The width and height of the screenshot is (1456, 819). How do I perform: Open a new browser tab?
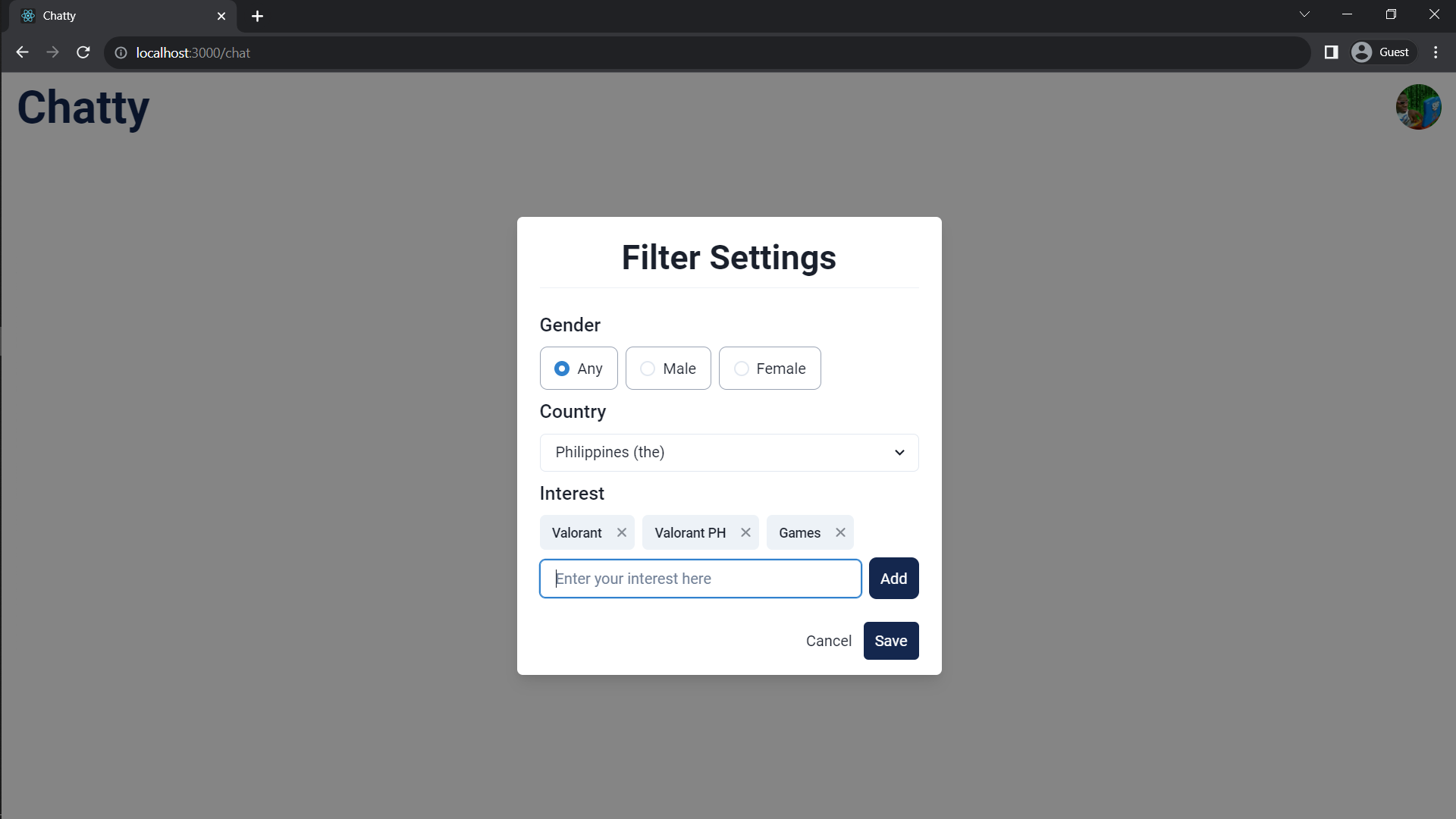tap(257, 16)
